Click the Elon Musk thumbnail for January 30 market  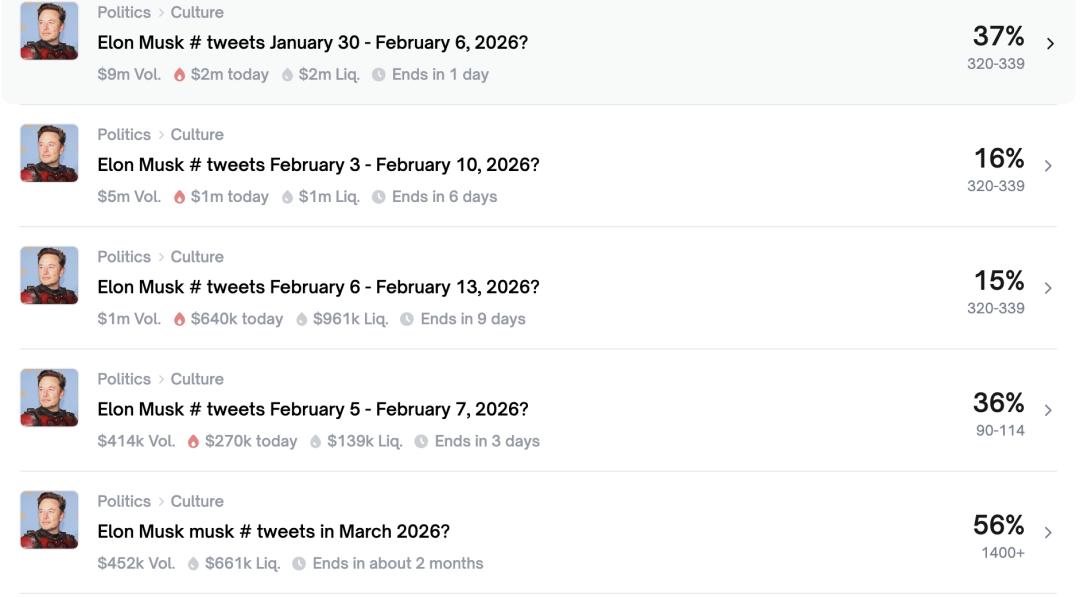[49, 31]
